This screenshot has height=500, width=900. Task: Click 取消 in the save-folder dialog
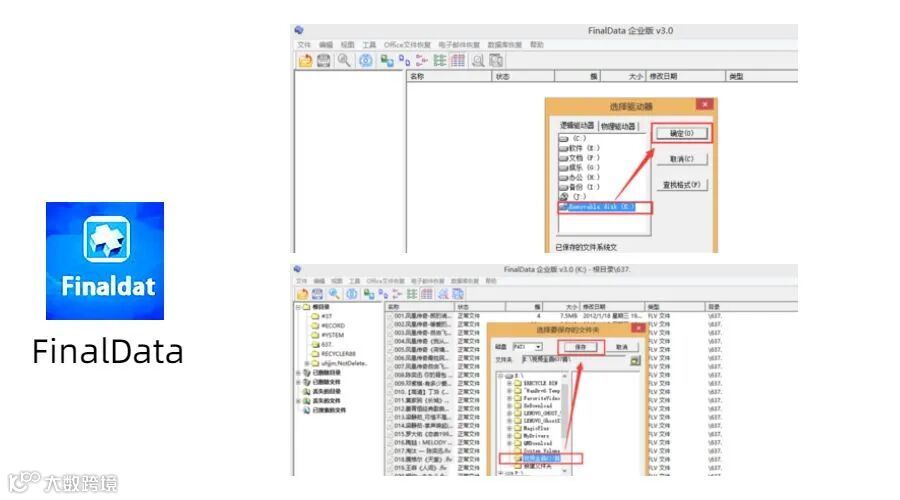click(622, 347)
